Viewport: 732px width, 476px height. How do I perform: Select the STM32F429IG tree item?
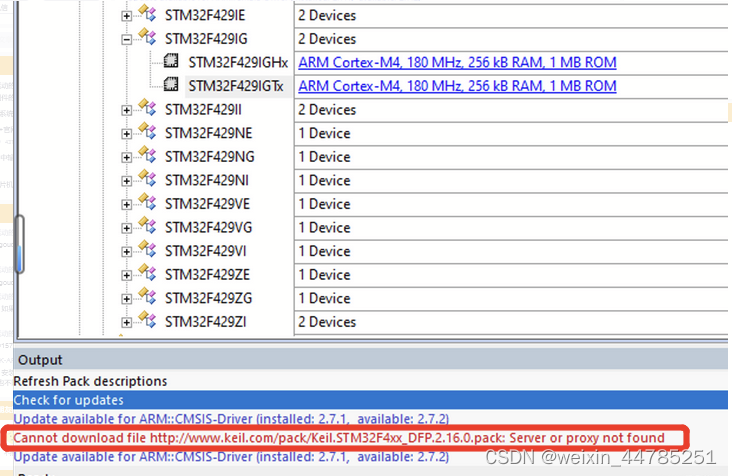click(x=206, y=39)
